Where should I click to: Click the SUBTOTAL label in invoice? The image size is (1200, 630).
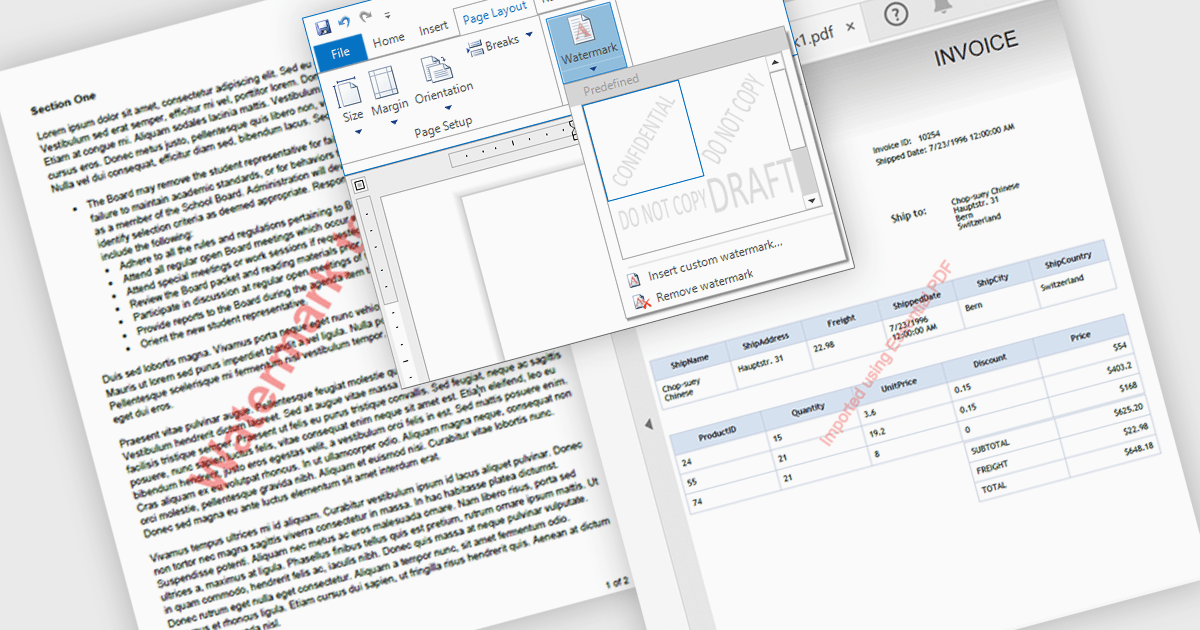990,446
